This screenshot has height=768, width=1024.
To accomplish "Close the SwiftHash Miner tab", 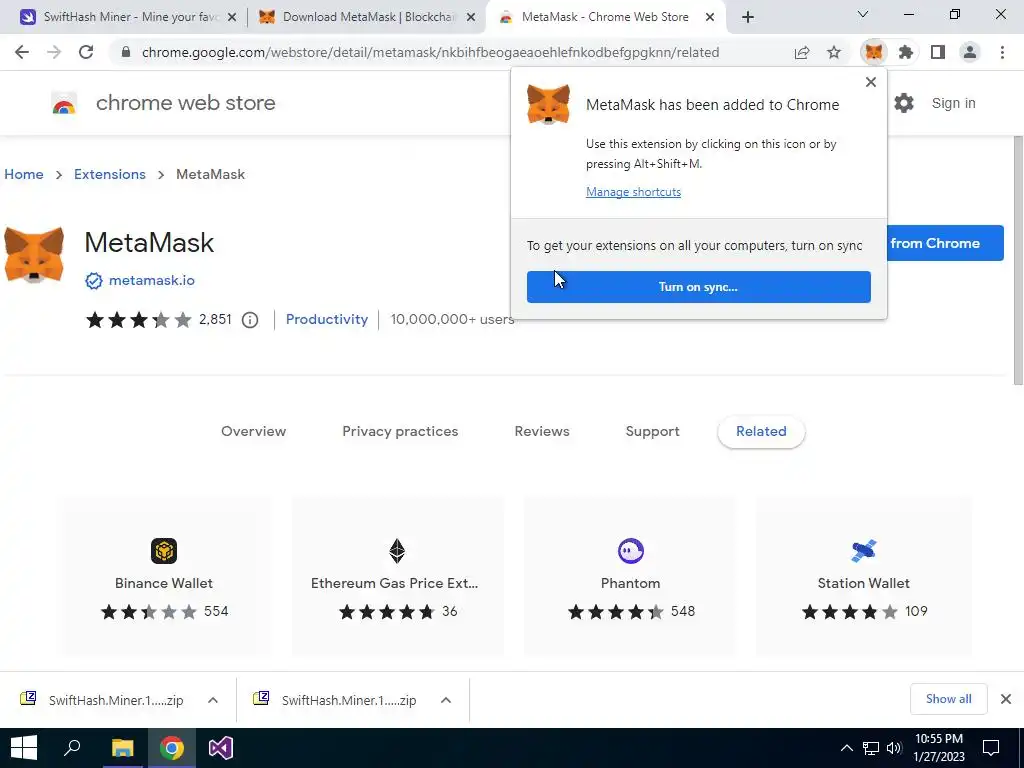I will pos(232,18).
